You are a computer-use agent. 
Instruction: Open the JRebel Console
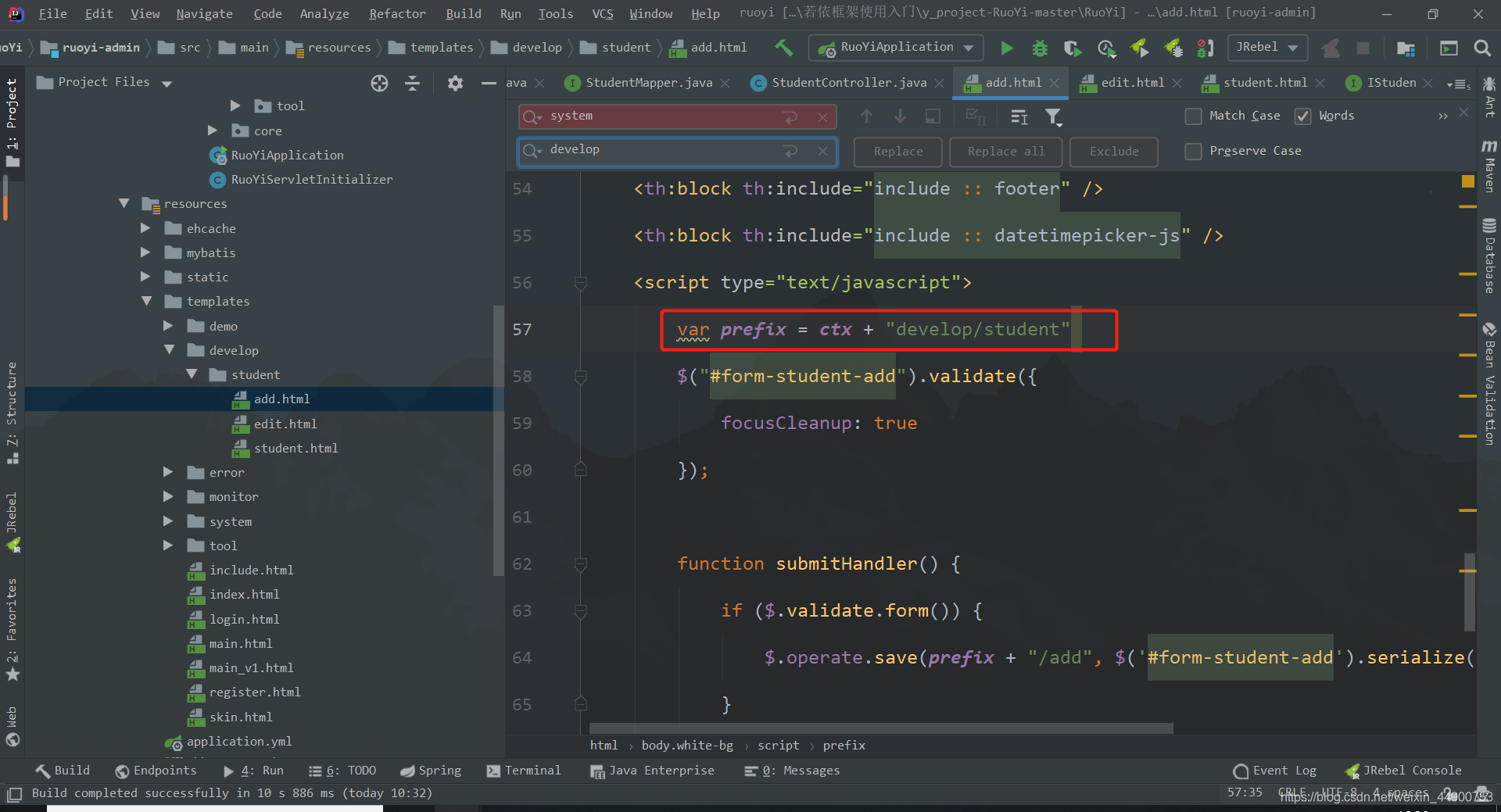tap(1403, 771)
